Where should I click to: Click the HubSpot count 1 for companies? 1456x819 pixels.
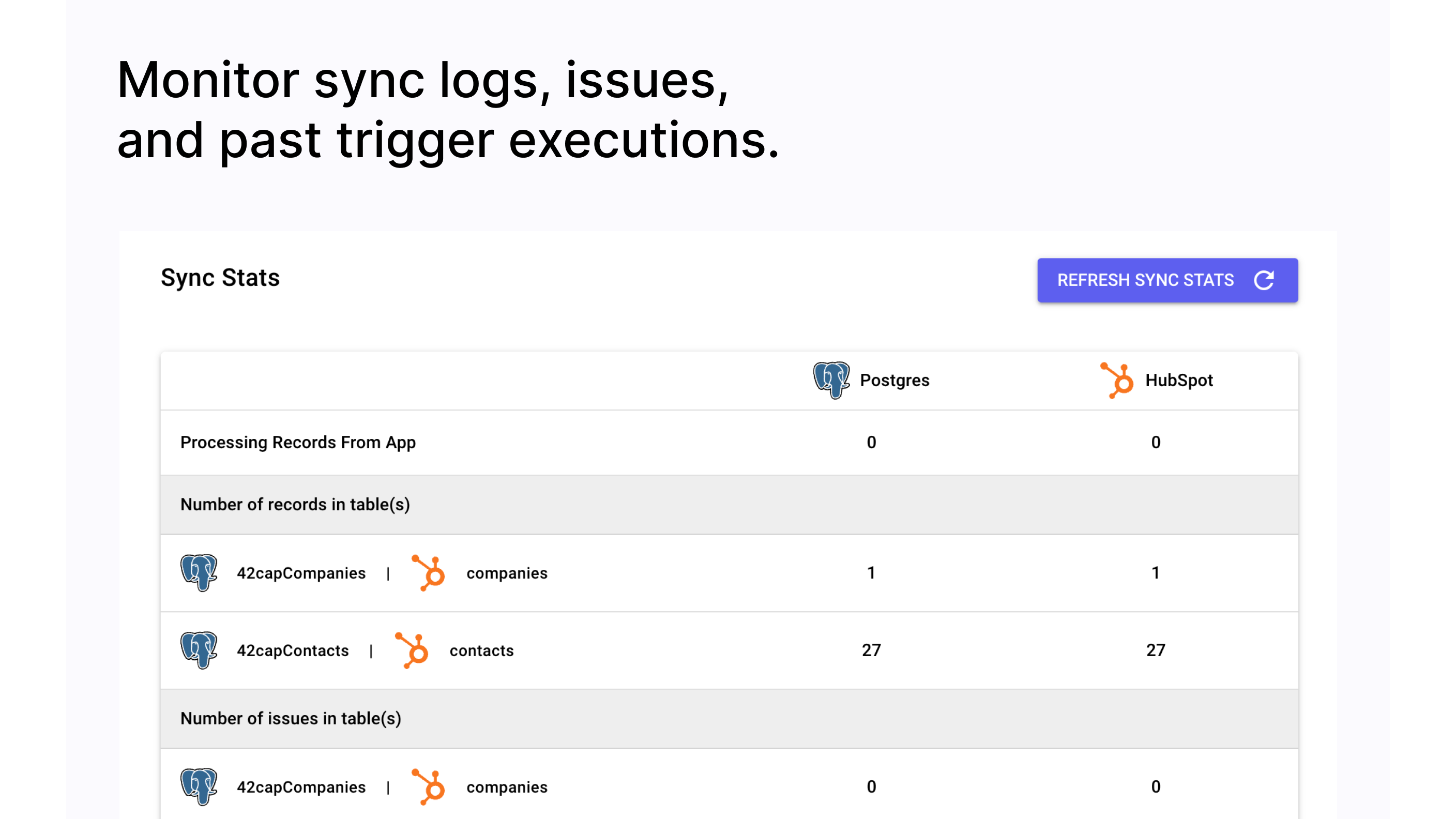click(x=1155, y=572)
